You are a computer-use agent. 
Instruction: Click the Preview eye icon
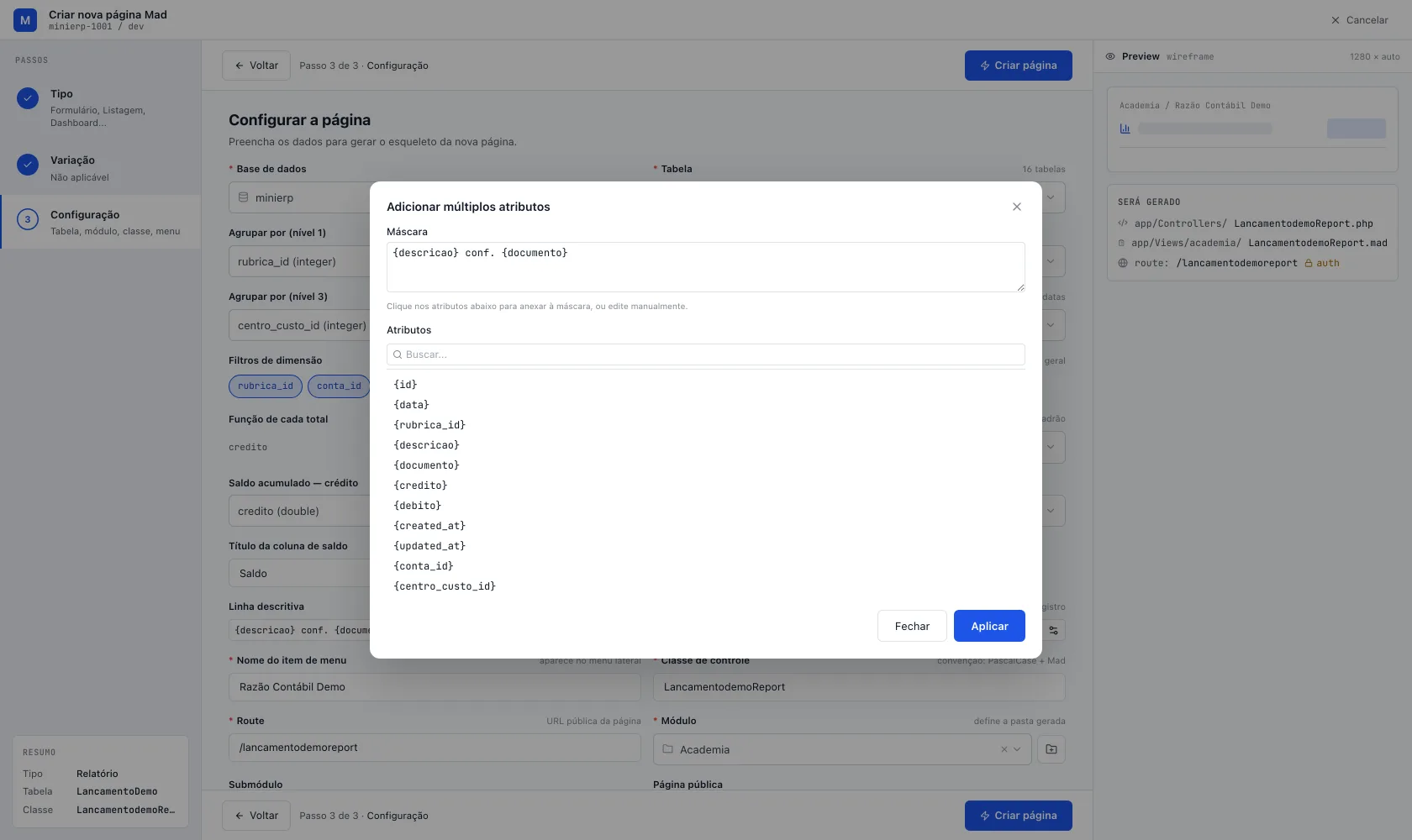click(x=1110, y=56)
